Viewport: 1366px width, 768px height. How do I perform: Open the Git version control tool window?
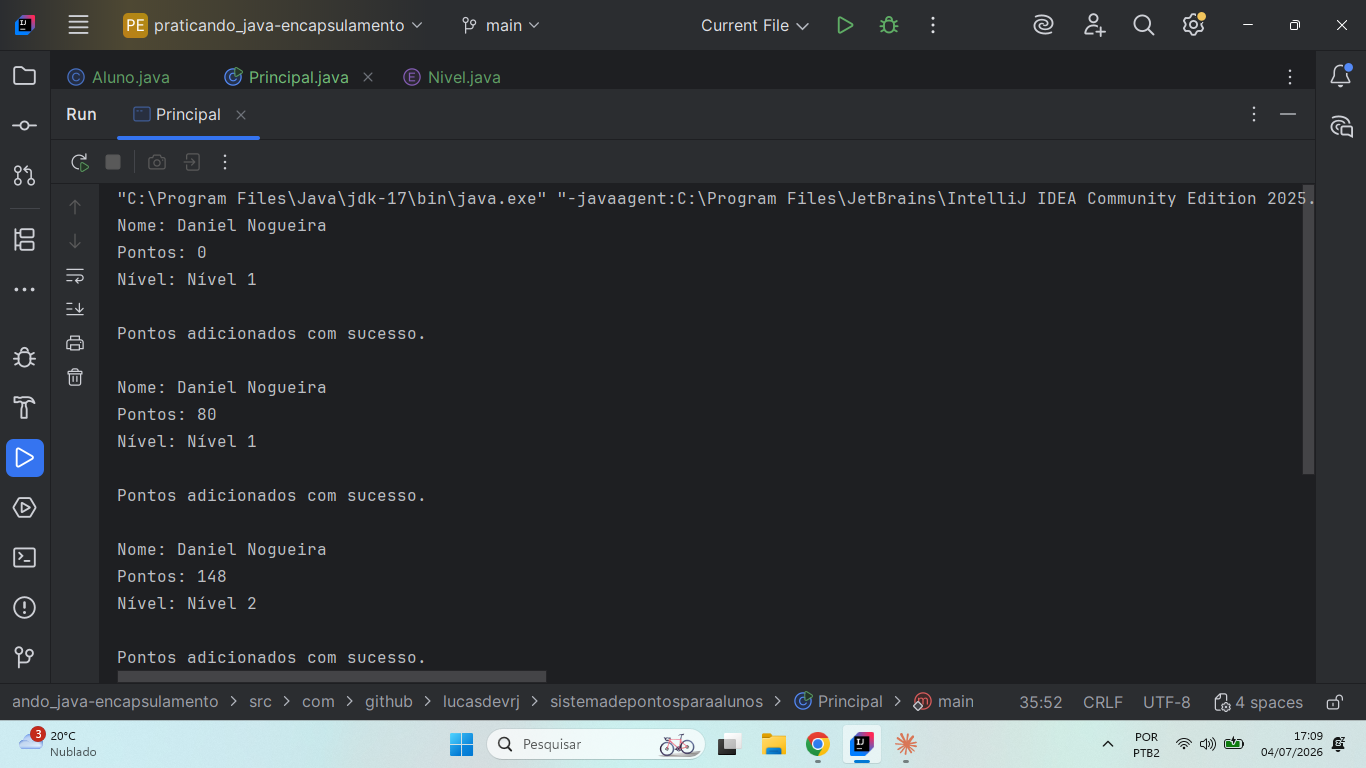[25, 658]
